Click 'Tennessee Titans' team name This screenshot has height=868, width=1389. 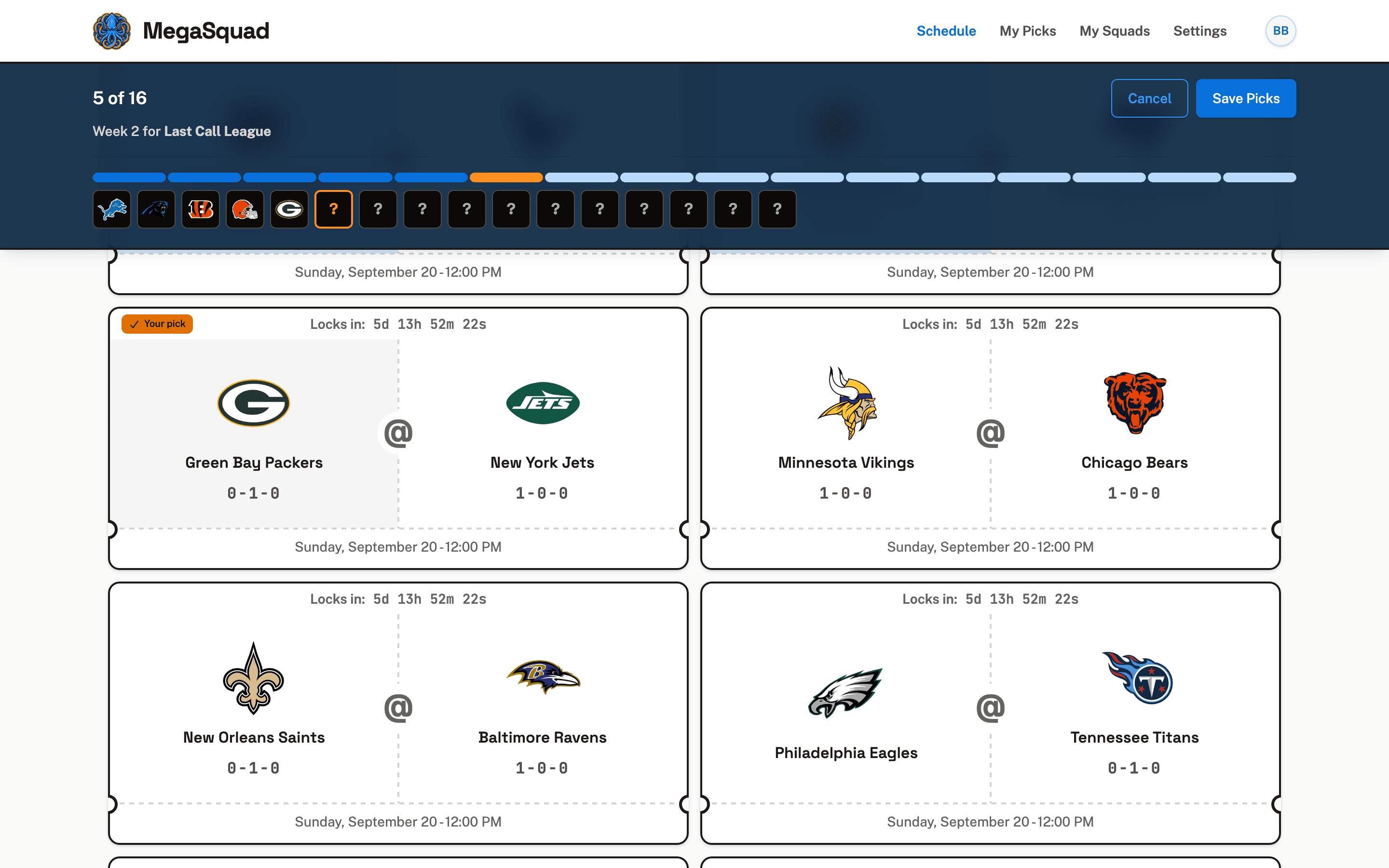click(x=1135, y=738)
